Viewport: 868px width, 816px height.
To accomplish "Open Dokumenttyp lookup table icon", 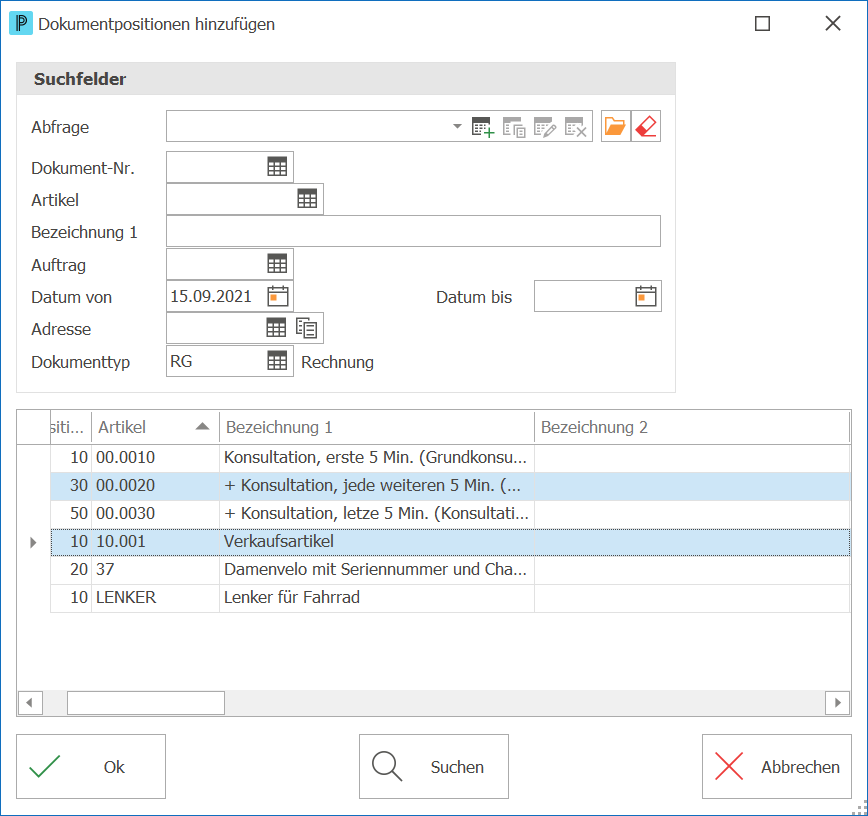I will pyautogui.click(x=277, y=361).
